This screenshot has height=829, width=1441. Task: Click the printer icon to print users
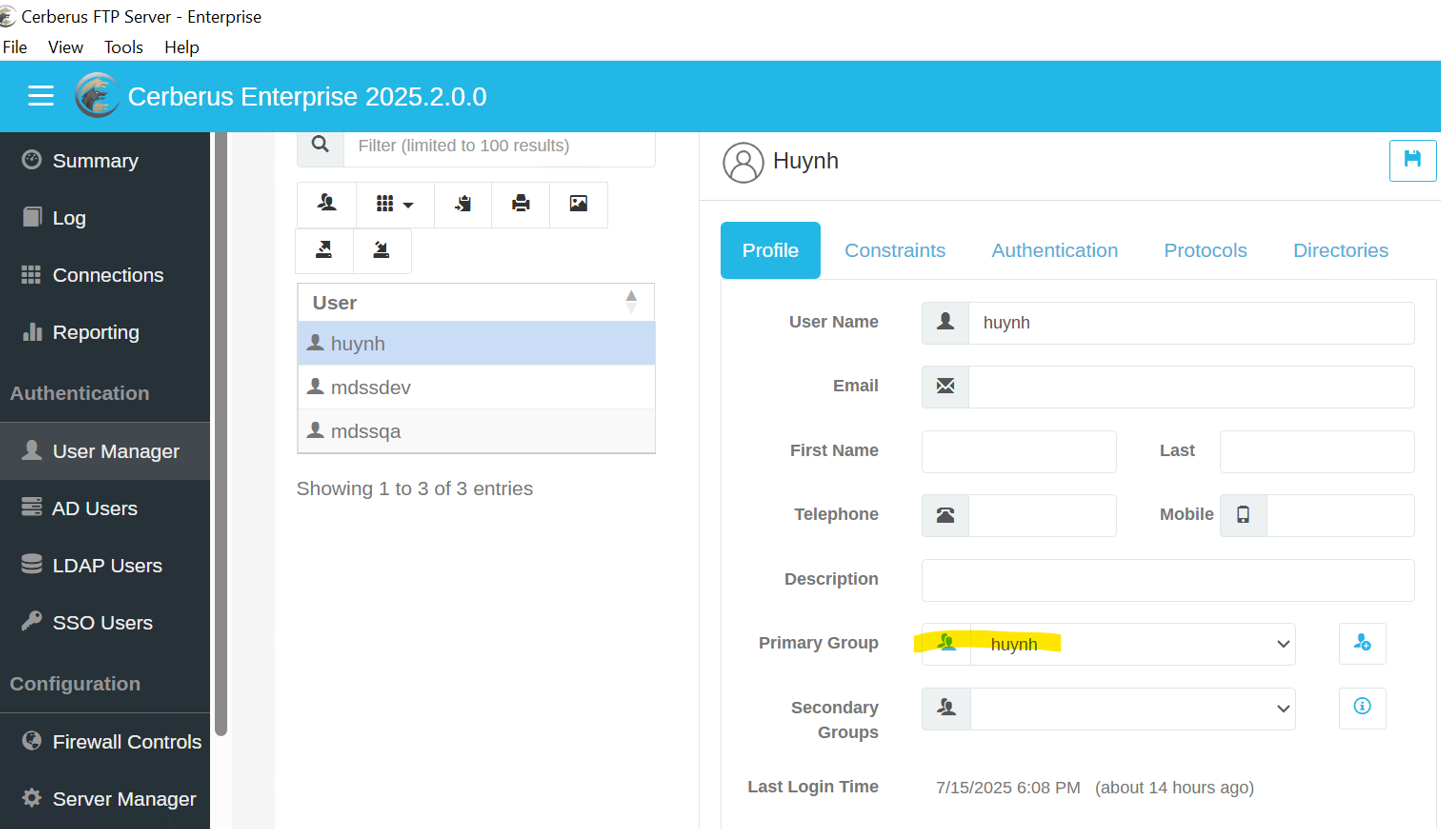click(x=521, y=204)
